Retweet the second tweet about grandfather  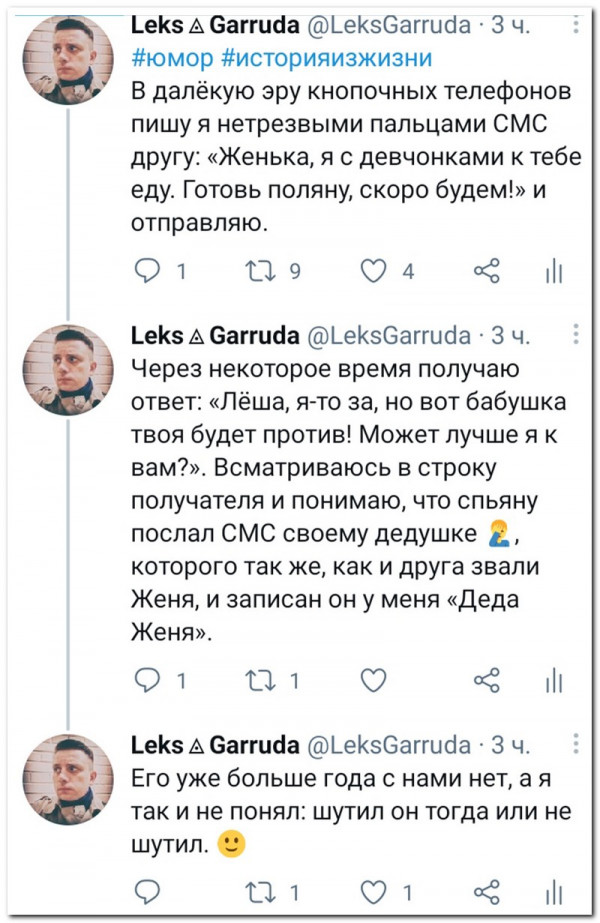coord(258,681)
